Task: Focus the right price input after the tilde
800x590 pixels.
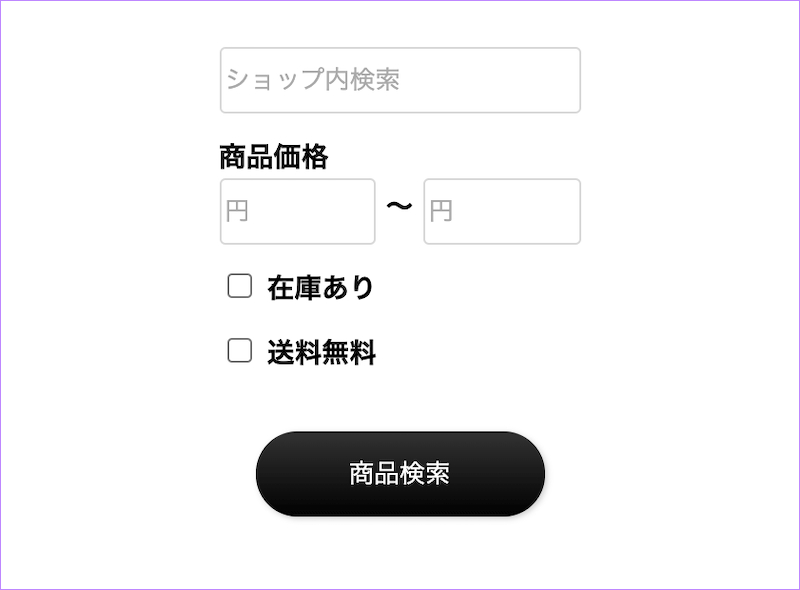Action: coord(500,210)
